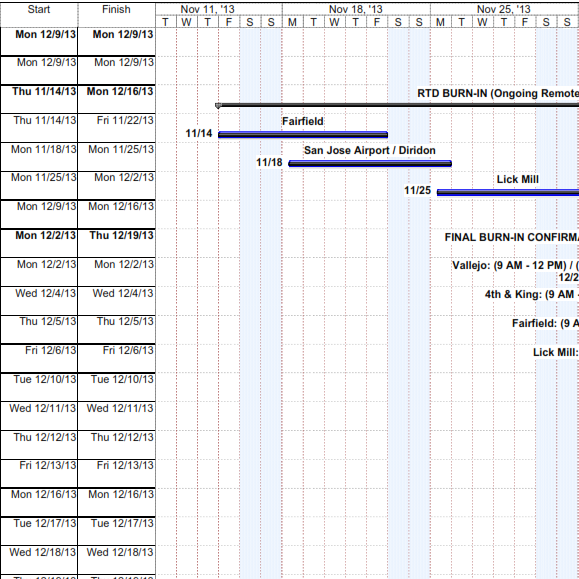Click the Vallejo: (9 AM - 12 PM) label
This screenshot has height=579, width=579.
[x=510, y=265]
